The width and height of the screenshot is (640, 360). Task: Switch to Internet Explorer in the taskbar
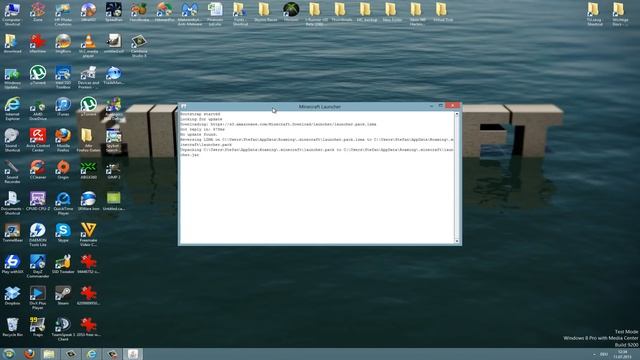tap(91, 353)
